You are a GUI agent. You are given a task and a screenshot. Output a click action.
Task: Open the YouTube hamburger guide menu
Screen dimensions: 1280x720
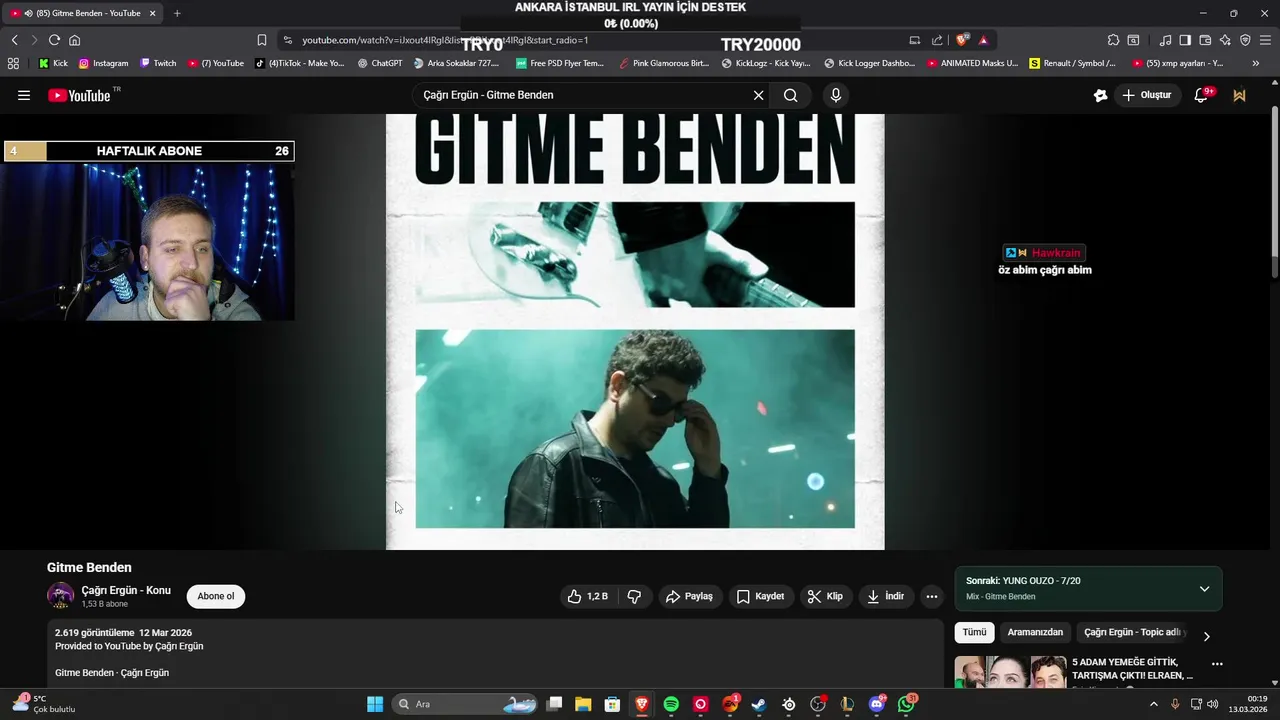(x=24, y=95)
